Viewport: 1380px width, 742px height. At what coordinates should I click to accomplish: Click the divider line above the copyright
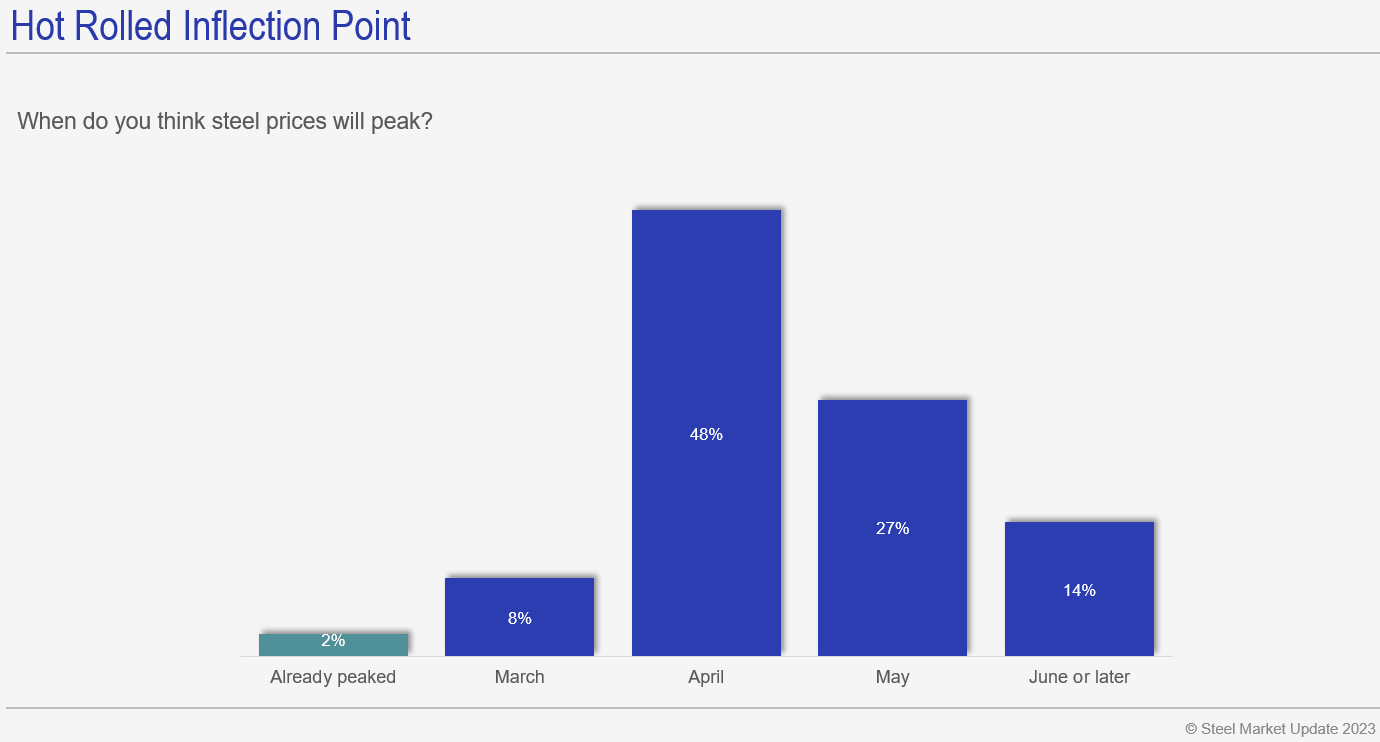point(690,708)
